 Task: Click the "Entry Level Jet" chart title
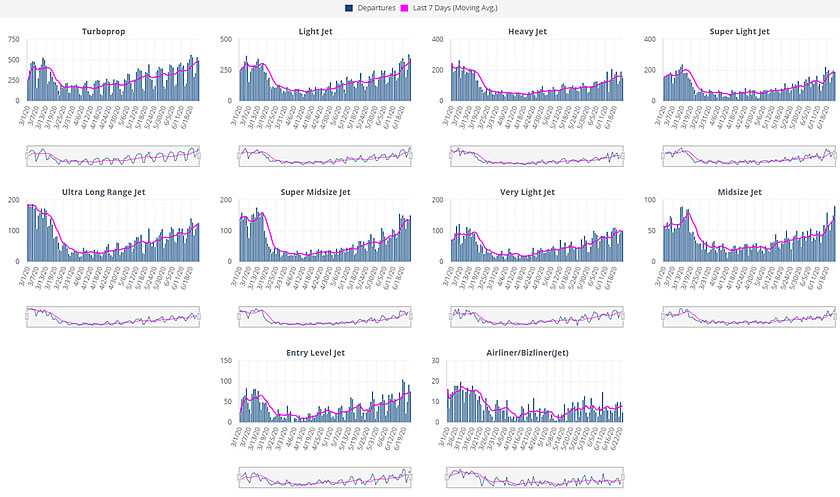pyautogui.click(x=316, y=353)
